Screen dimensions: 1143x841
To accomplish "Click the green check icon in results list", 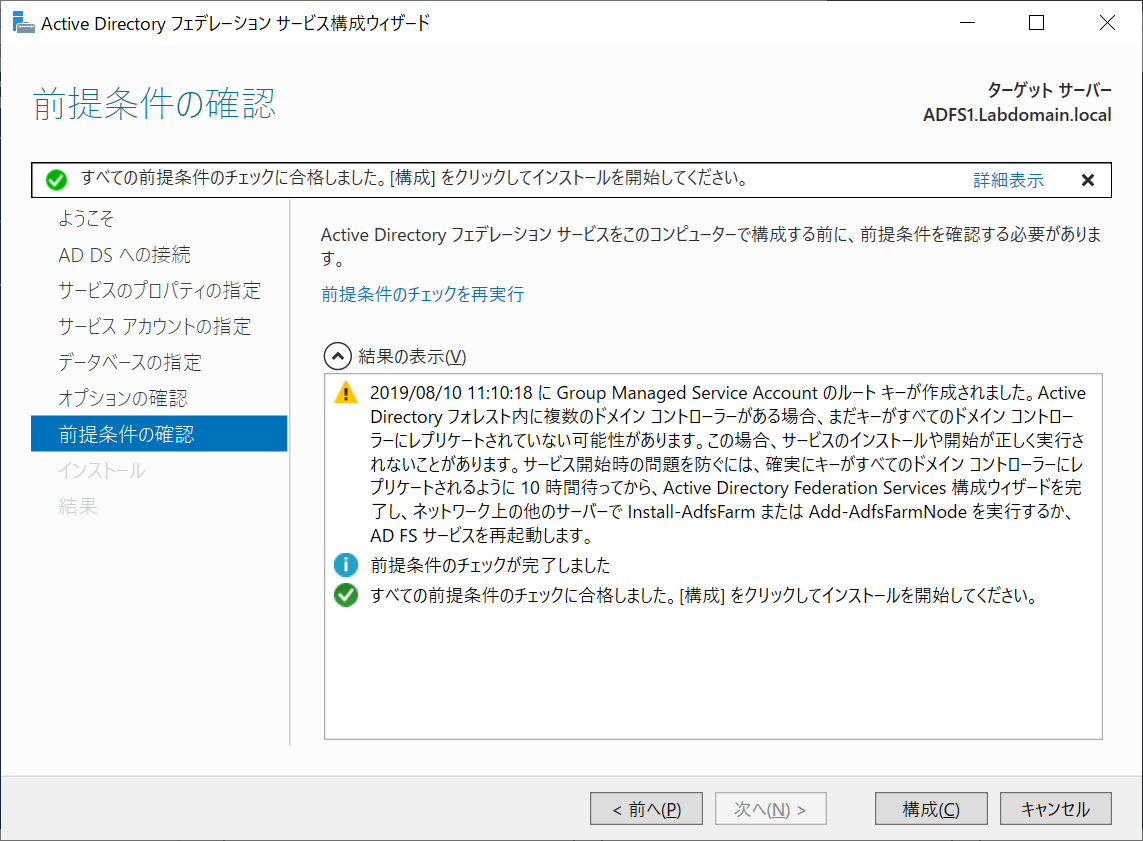I will pyautogui.click(x=346, y=595).
